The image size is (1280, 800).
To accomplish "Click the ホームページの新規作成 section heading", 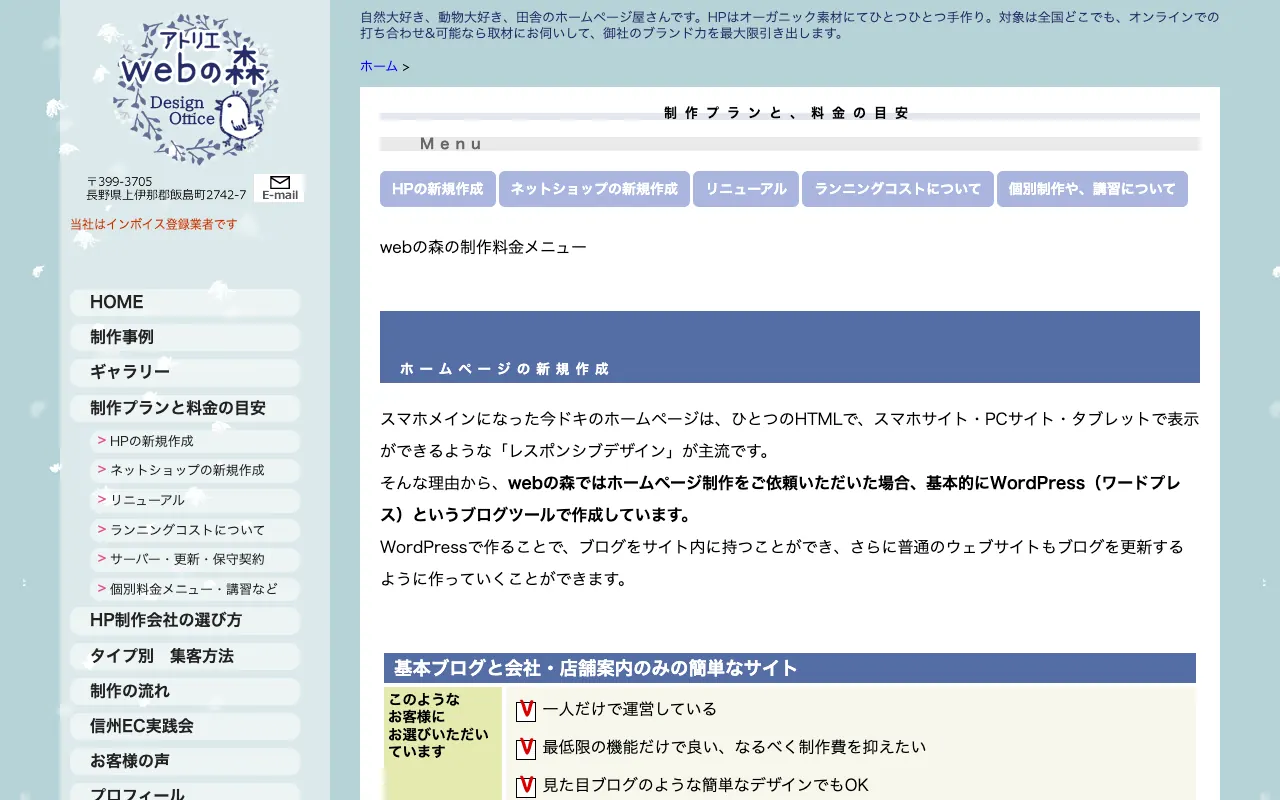I will pyautogui.click(x=790, y=347).
